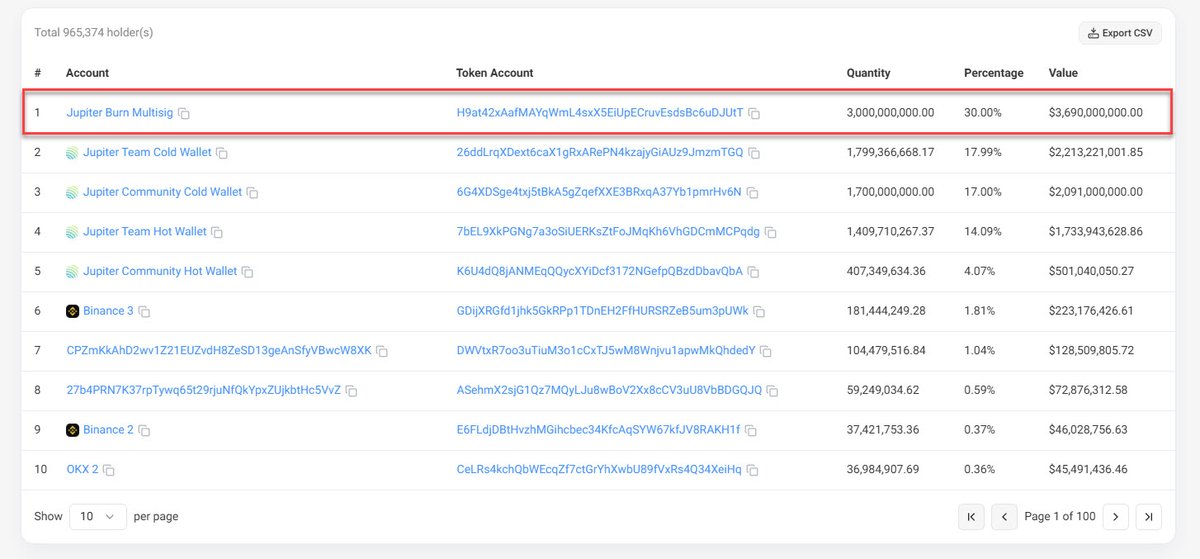The width and height of the screenshot is (1200, 559).
Task: Select the 14.09% percentage cell
Action: click(x=982, y=232)
